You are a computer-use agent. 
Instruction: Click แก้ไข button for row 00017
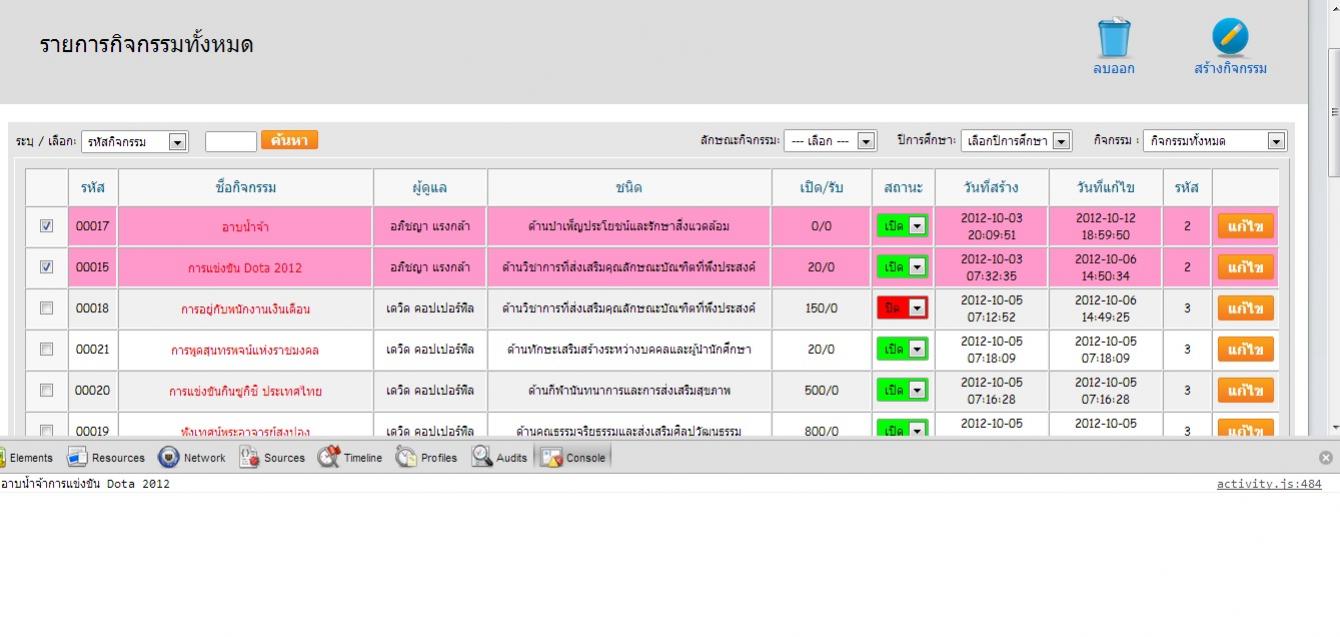tap(1245, 226)
